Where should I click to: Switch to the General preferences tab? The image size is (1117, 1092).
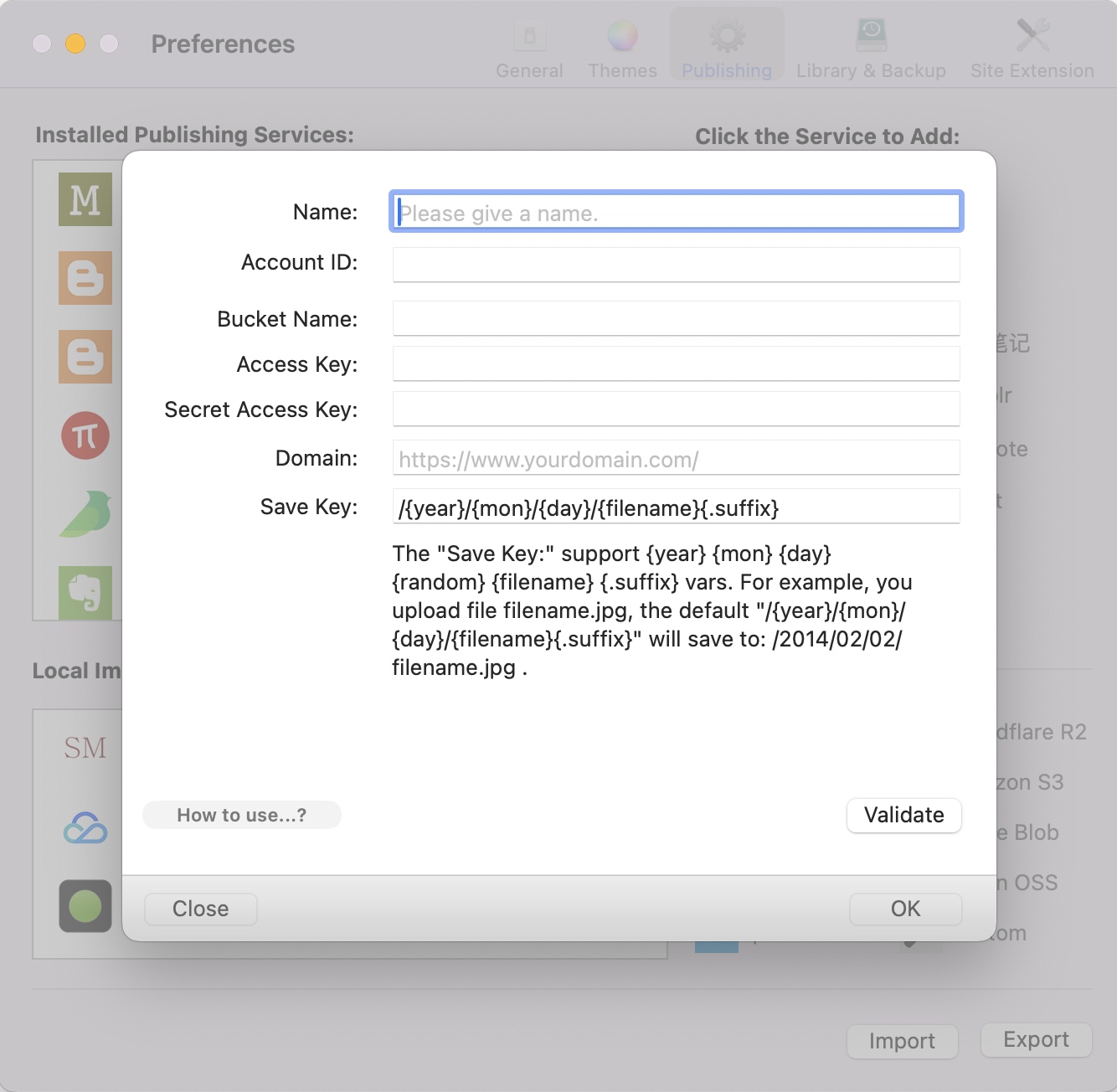[x=529, y=49]
